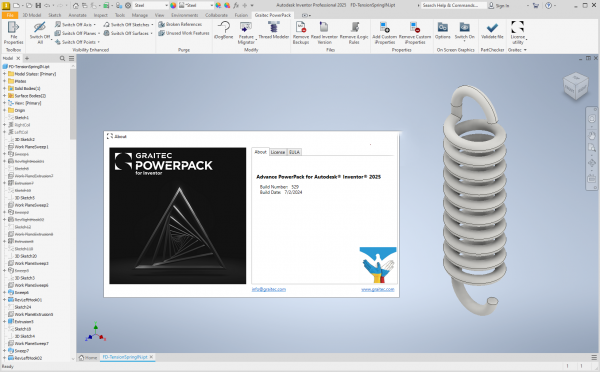Click Sign In in the title bar

499,5
